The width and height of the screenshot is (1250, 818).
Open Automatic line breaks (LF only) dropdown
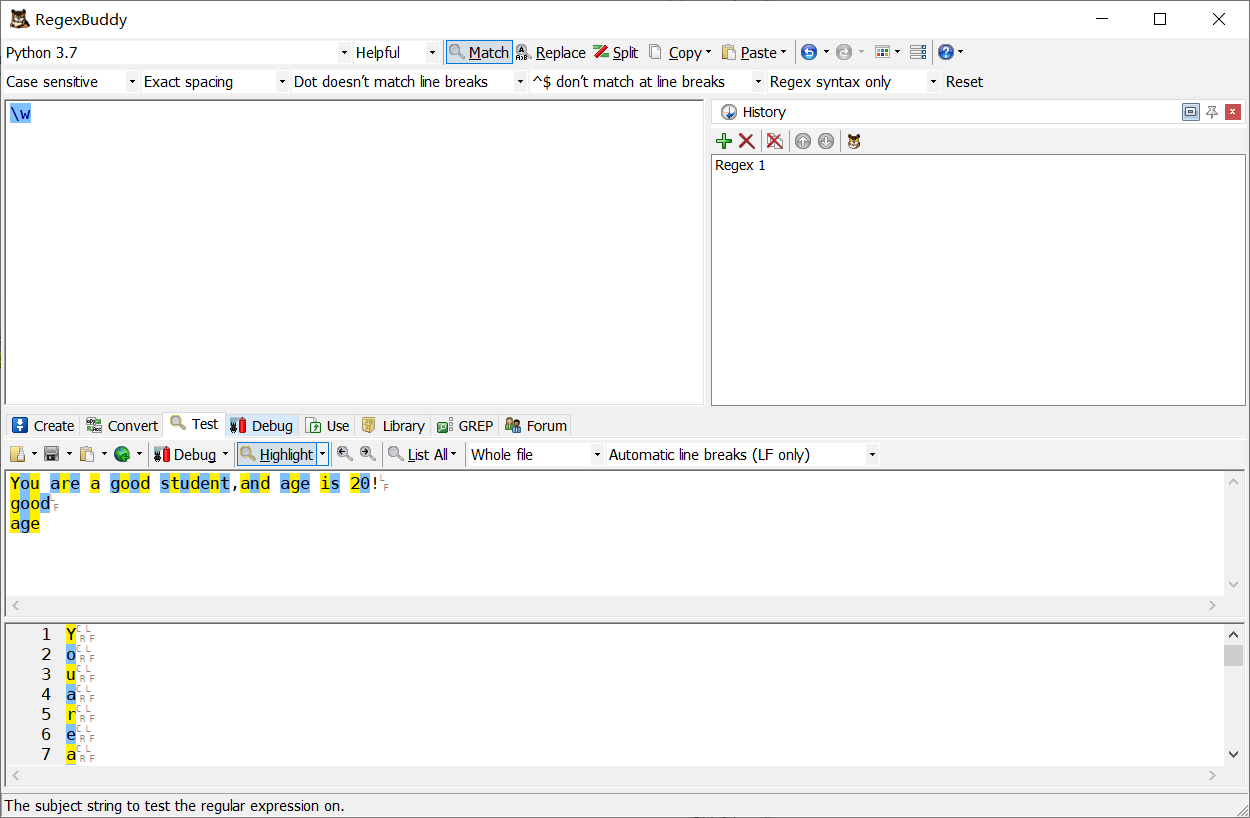click(x=872, y=454)
